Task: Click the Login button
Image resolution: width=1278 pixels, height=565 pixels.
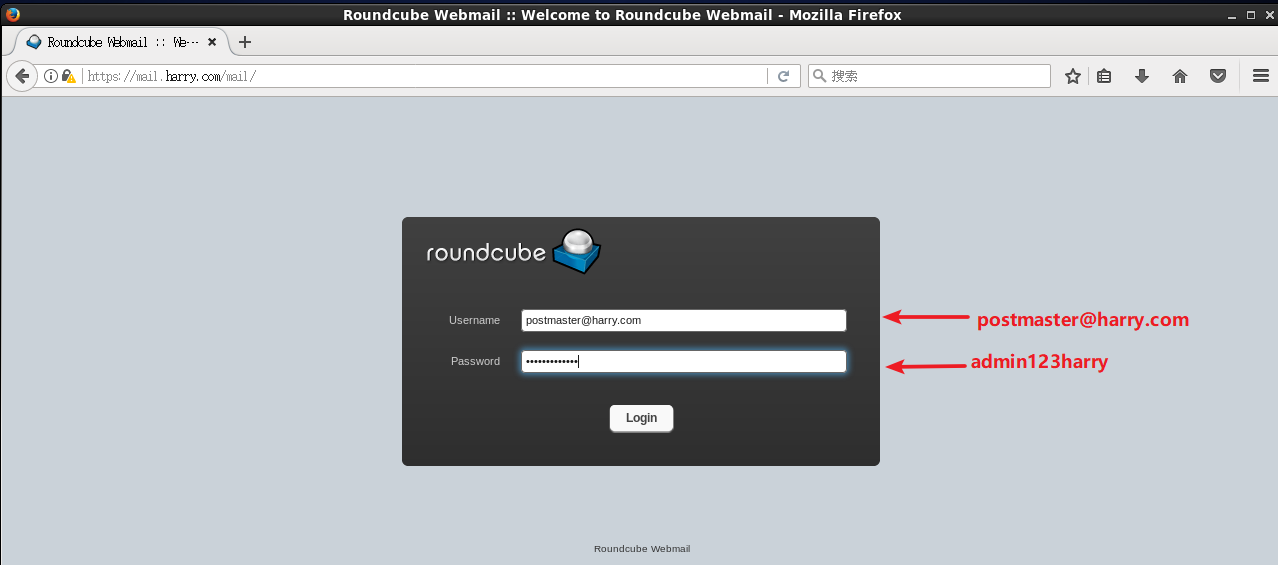Action: [641, 418]
